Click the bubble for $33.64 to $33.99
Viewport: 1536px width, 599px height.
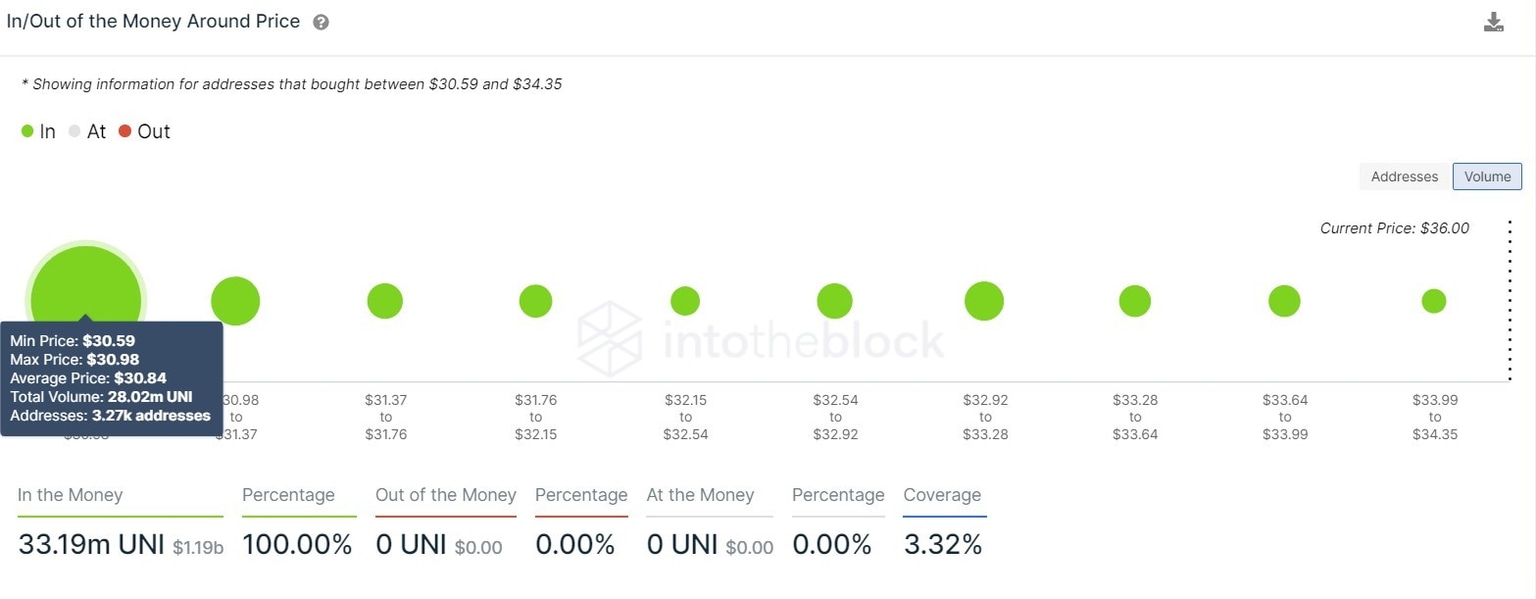pos(1284,301)
